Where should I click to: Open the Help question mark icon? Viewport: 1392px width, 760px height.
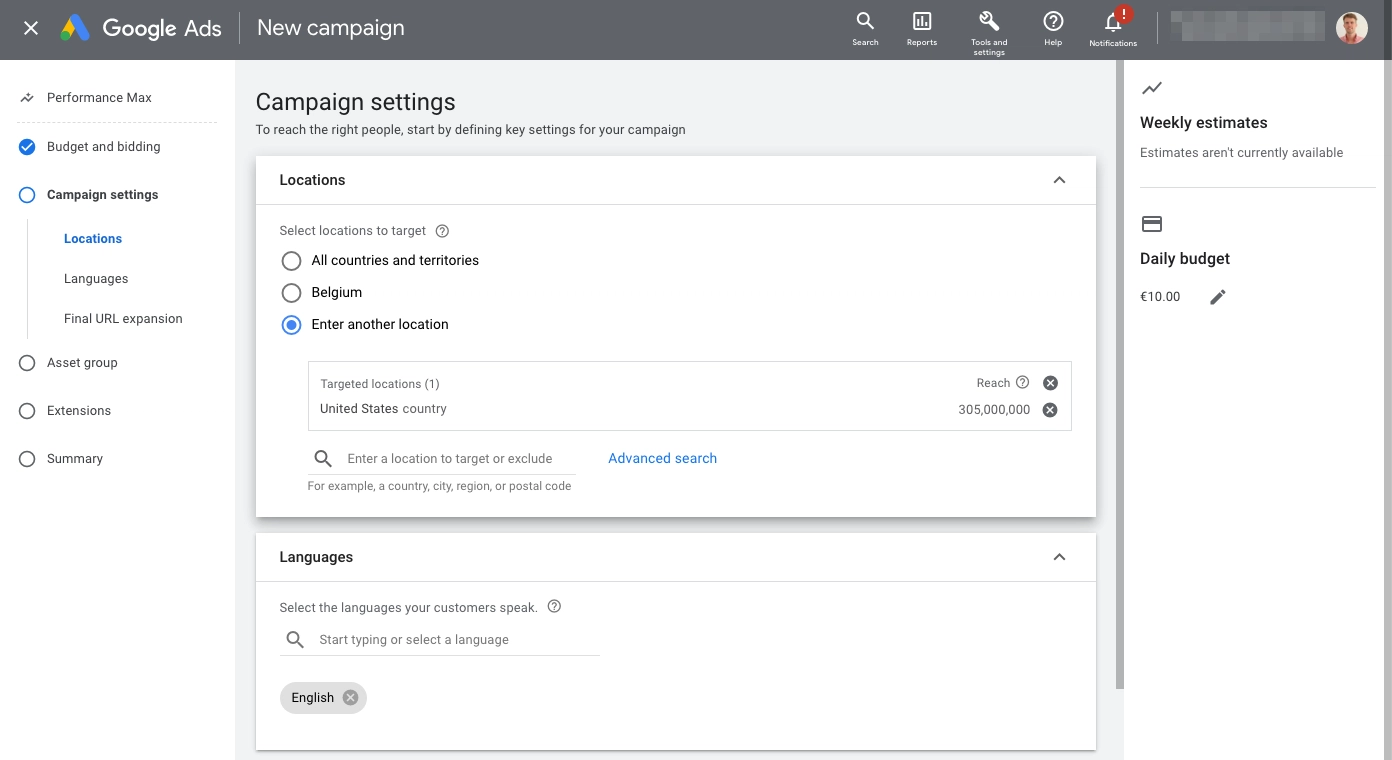(1053, 28)
